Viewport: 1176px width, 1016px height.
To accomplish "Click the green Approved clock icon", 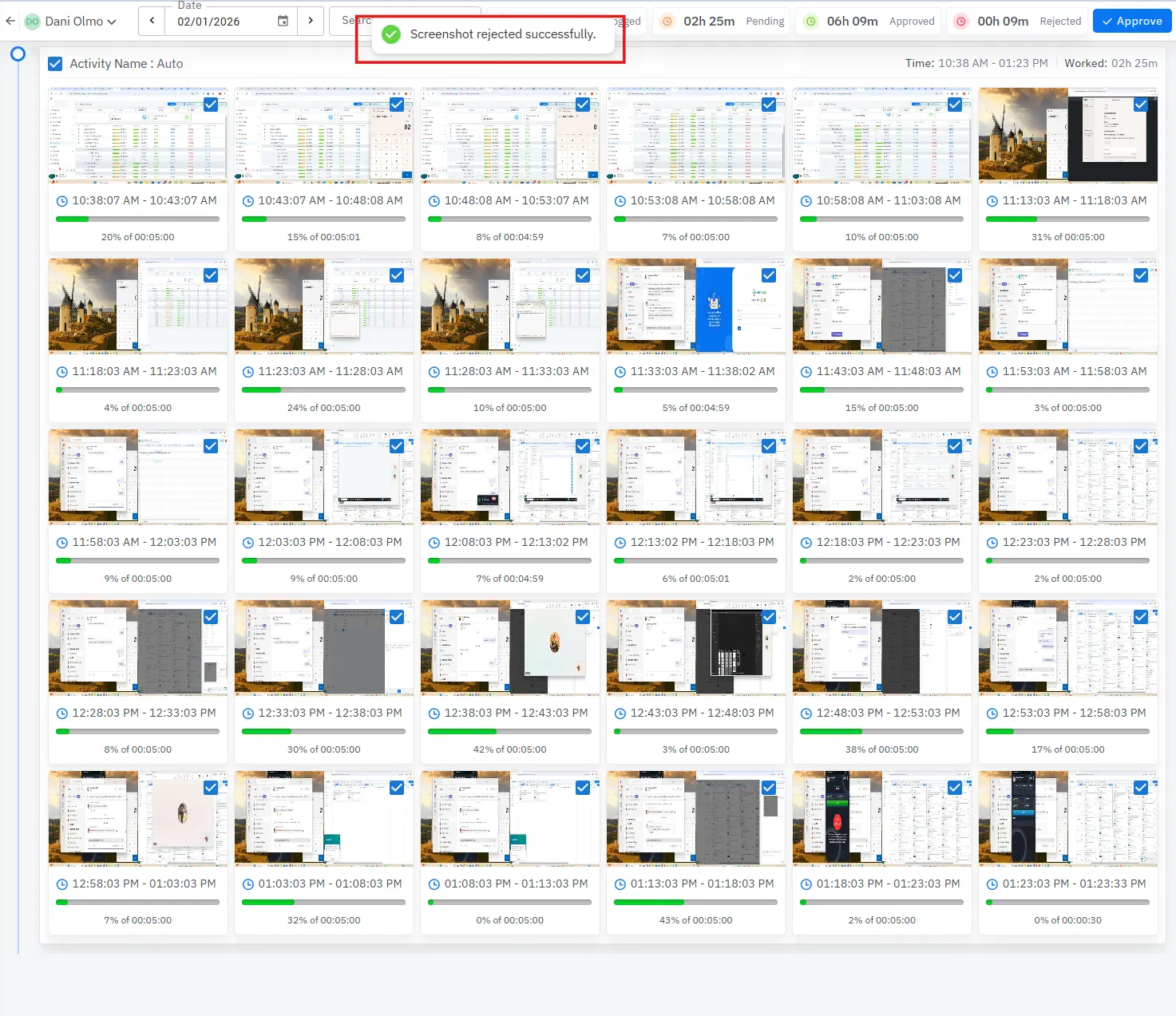I will pos(810,22).
